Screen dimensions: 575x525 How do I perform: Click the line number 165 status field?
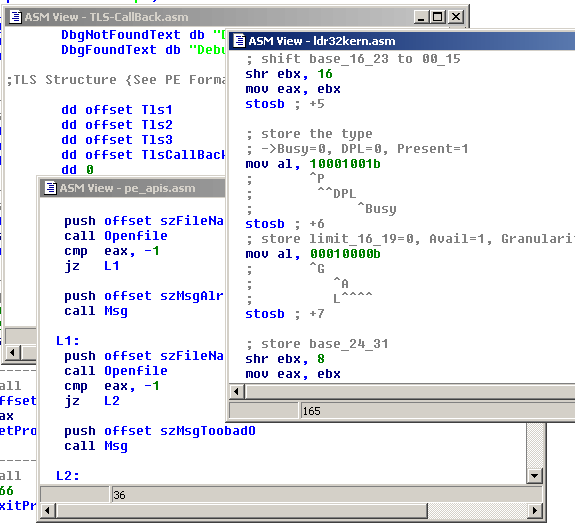[437, 411]
